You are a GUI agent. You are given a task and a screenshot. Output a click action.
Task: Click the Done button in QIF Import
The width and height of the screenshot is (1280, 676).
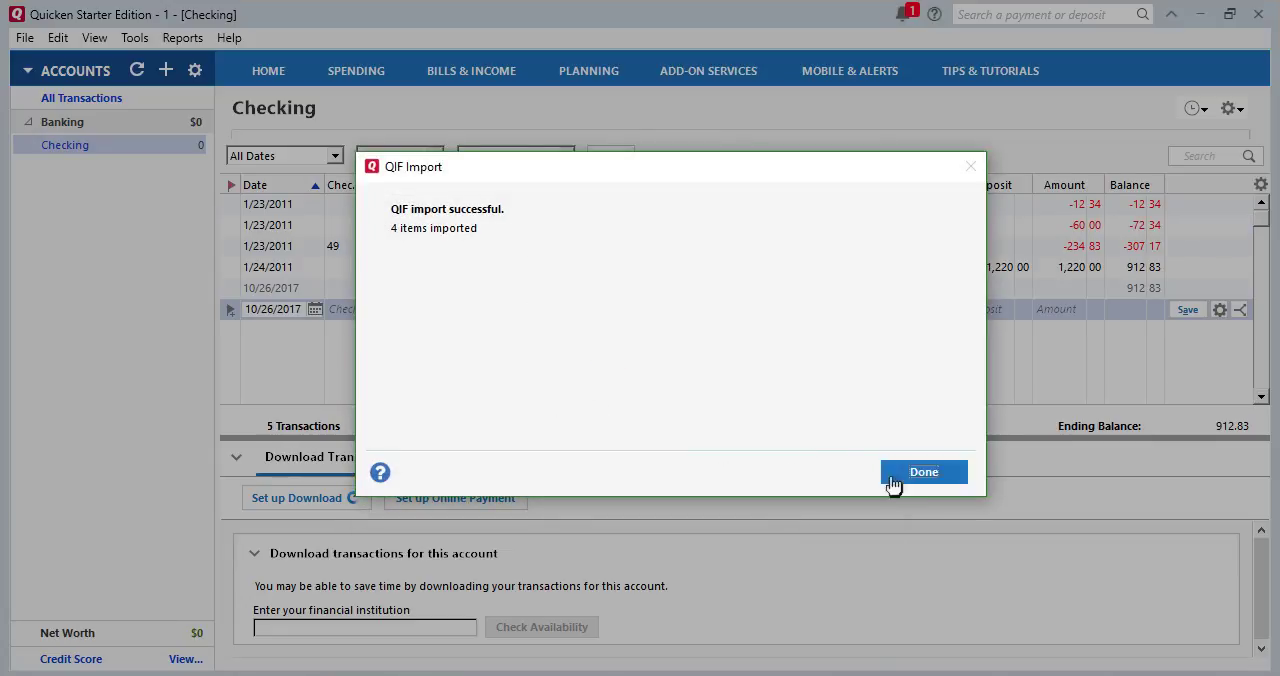pyautogui.click(x=923, y=472)
